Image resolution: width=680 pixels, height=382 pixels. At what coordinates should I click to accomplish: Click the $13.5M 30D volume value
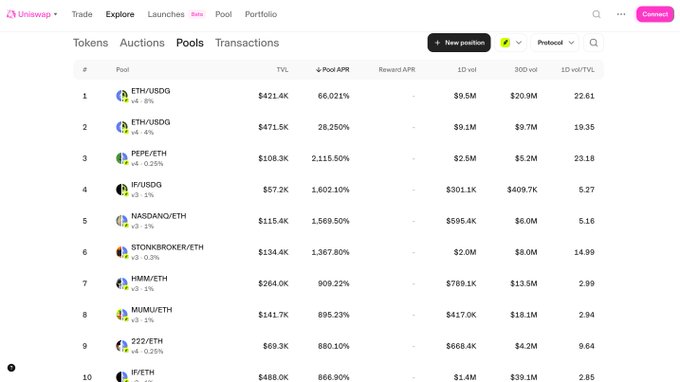tap(524, 283)
